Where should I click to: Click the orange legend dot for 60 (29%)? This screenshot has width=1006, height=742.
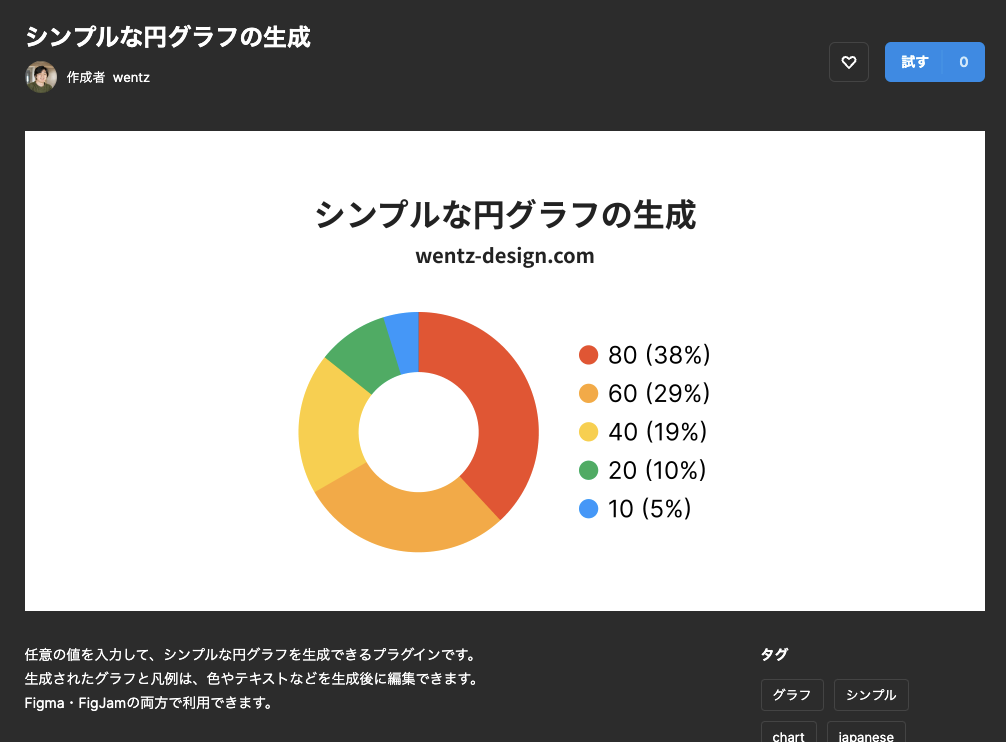[590, 393]
